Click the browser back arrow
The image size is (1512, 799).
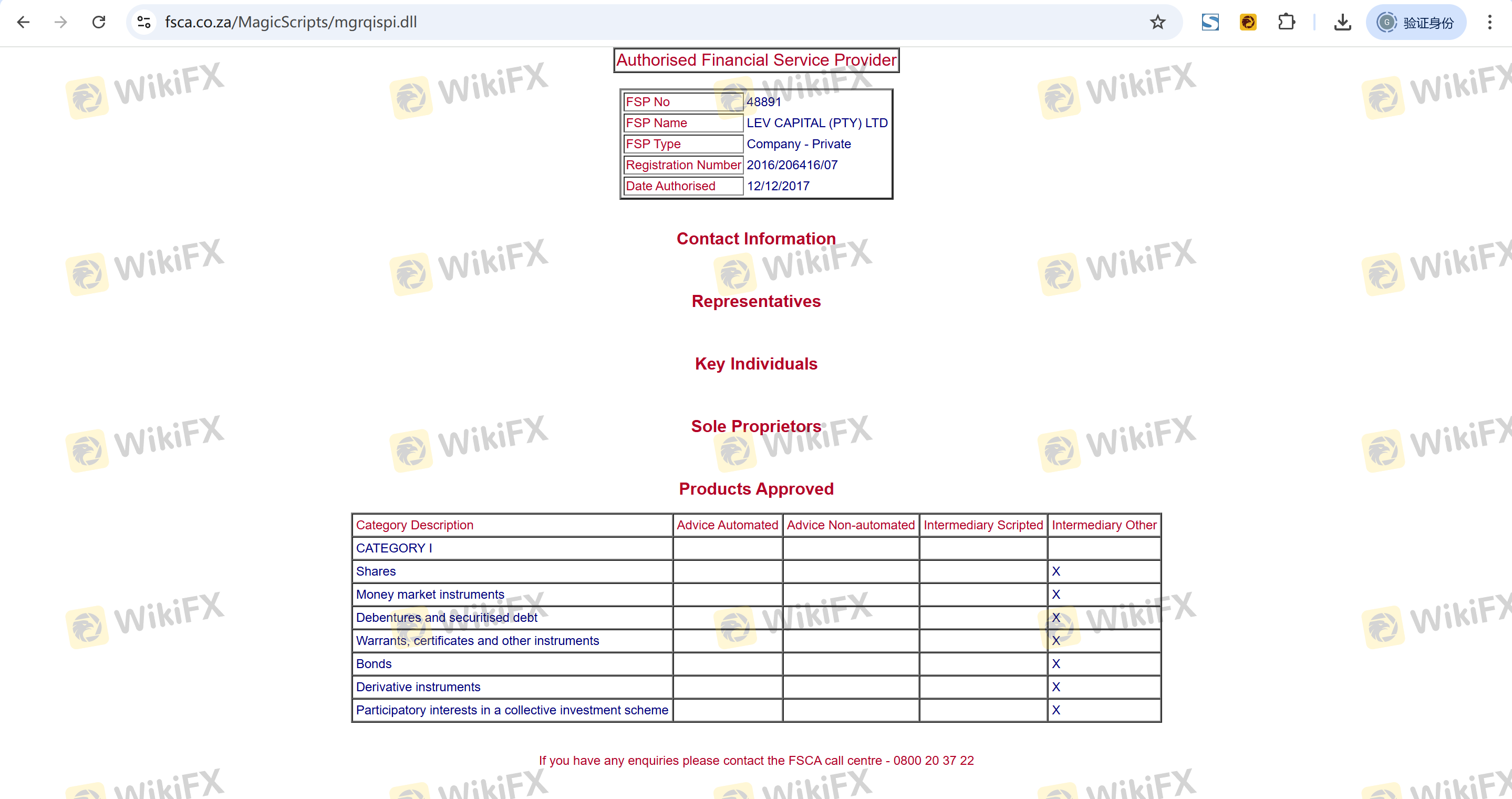pos(24,22)
